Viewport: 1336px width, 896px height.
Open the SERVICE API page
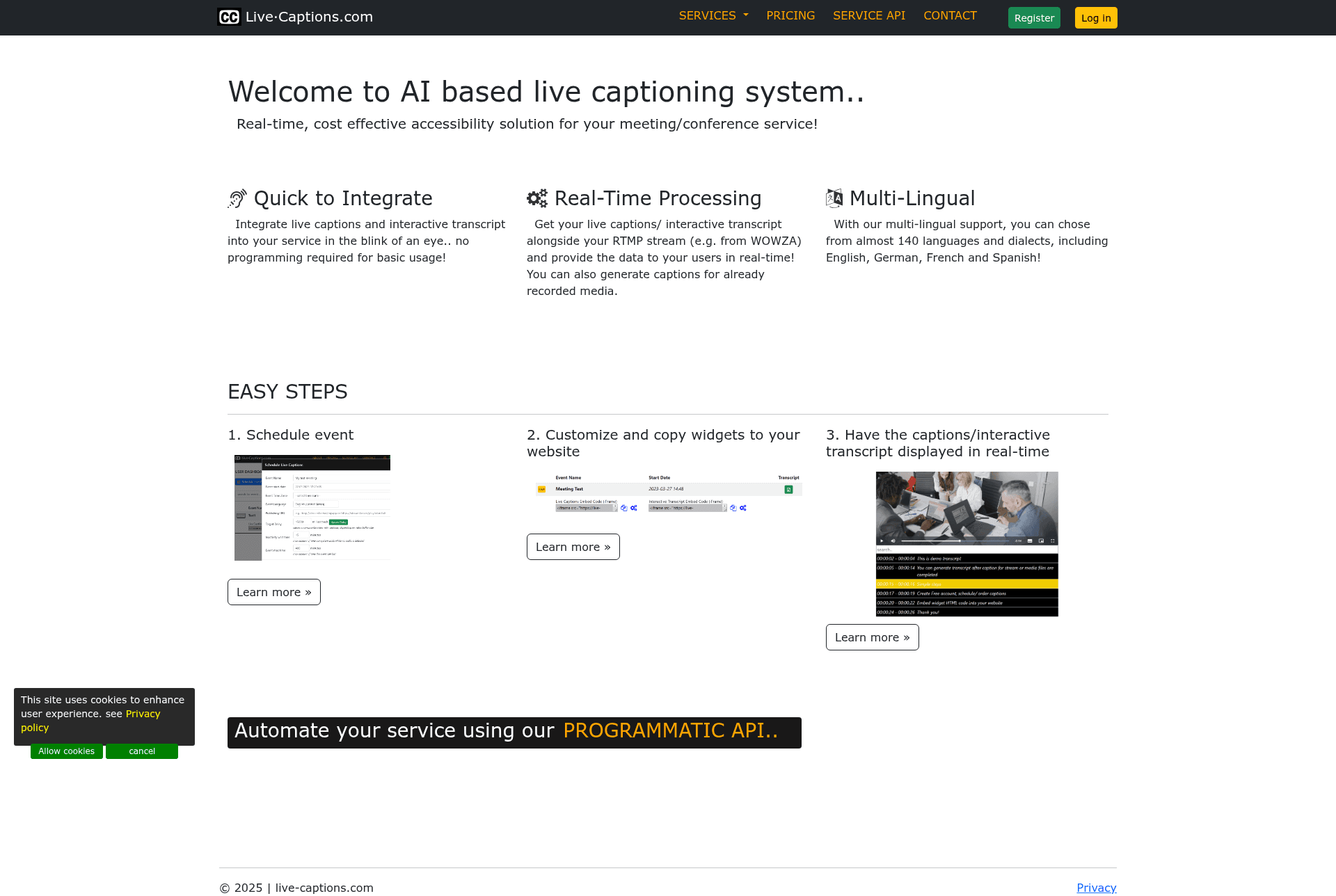click(869, 15)
